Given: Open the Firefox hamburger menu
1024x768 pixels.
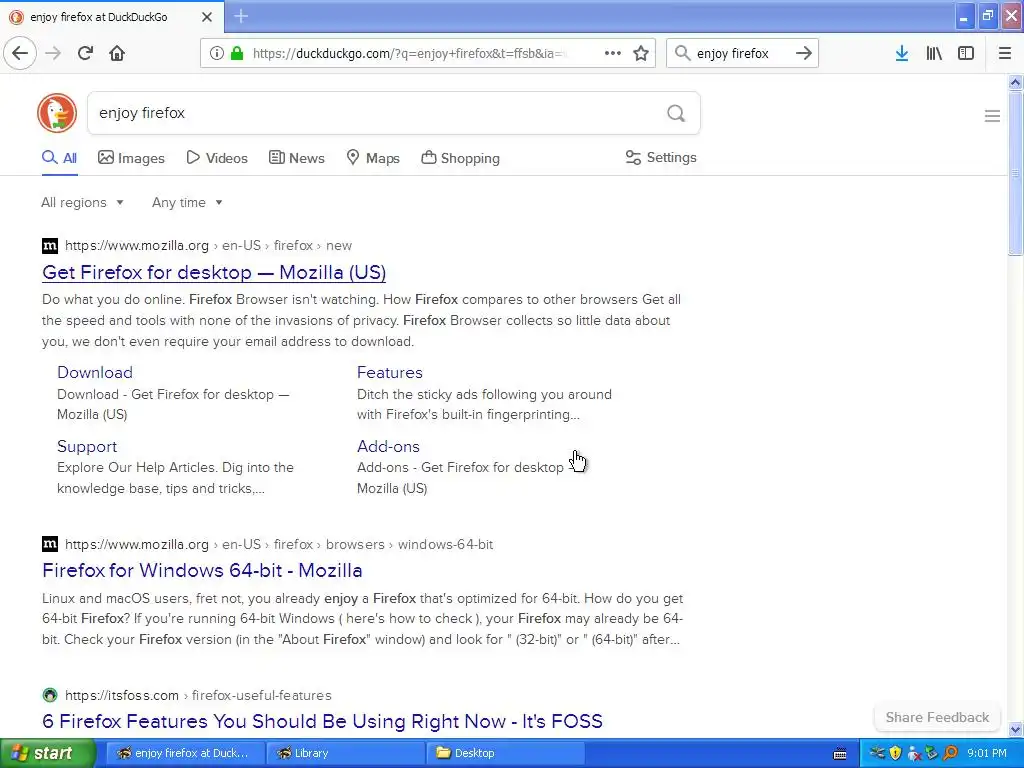Looking at the screenshot, I should 1005,53.
